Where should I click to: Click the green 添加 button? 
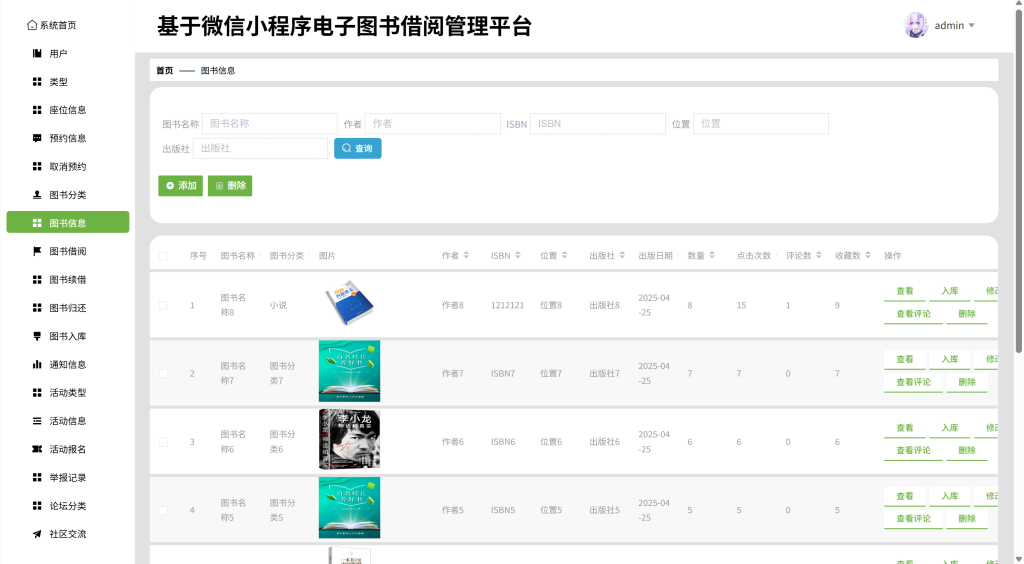180,185
